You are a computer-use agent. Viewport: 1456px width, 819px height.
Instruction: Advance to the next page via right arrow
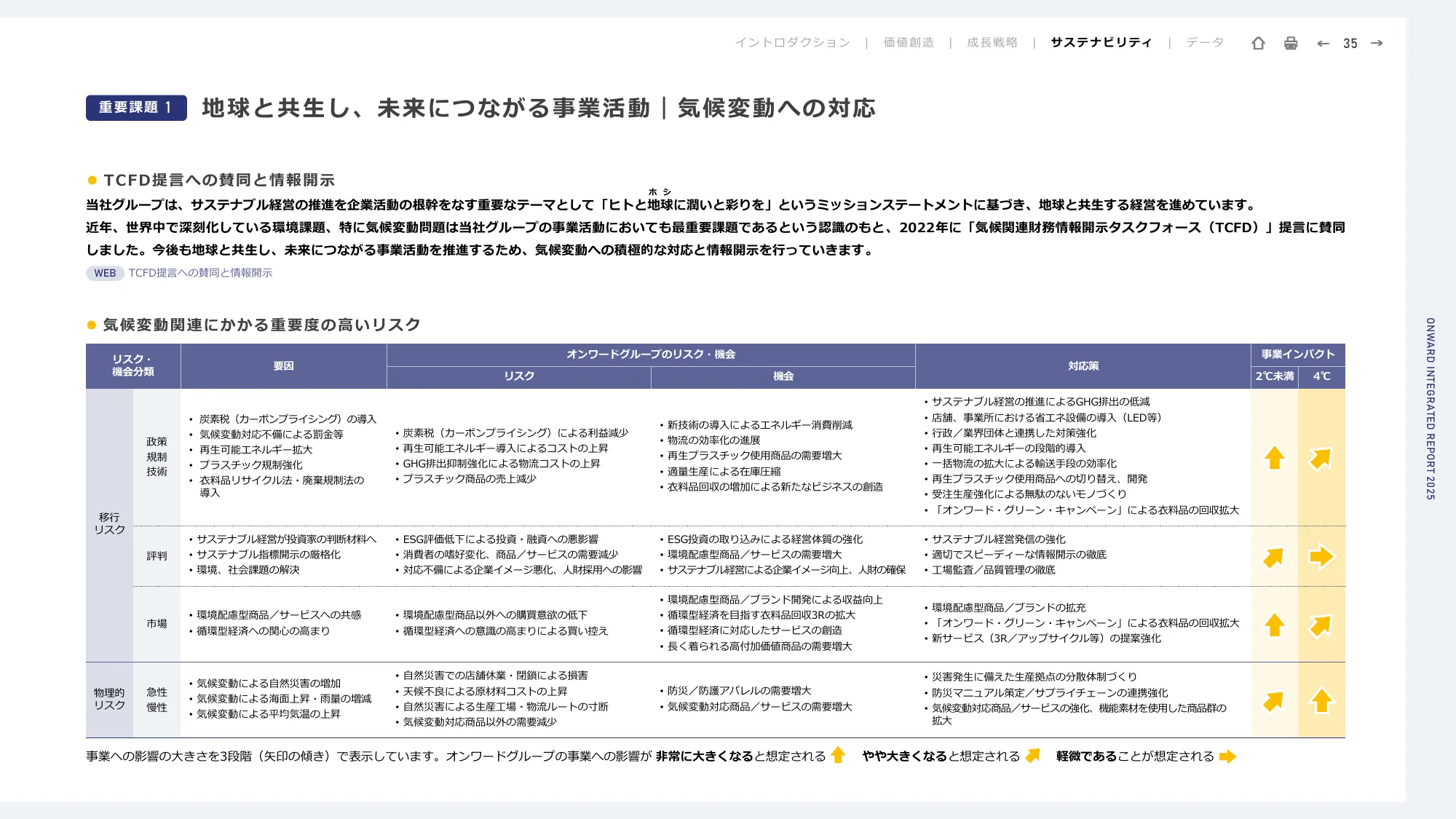(x=1375, y=44)
